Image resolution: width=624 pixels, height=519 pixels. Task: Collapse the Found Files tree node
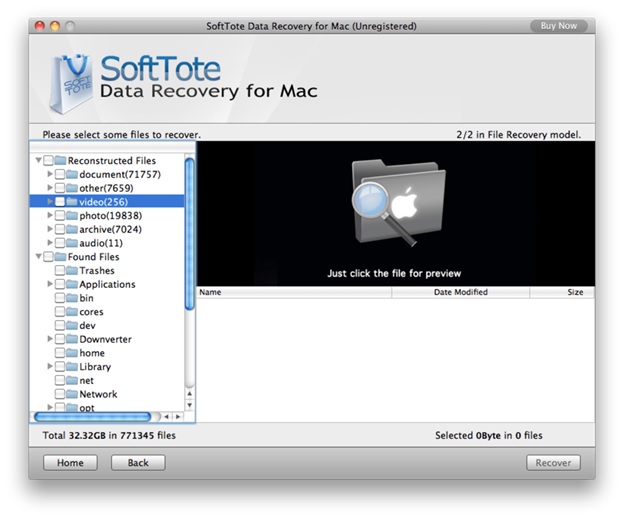pos(39,256)
